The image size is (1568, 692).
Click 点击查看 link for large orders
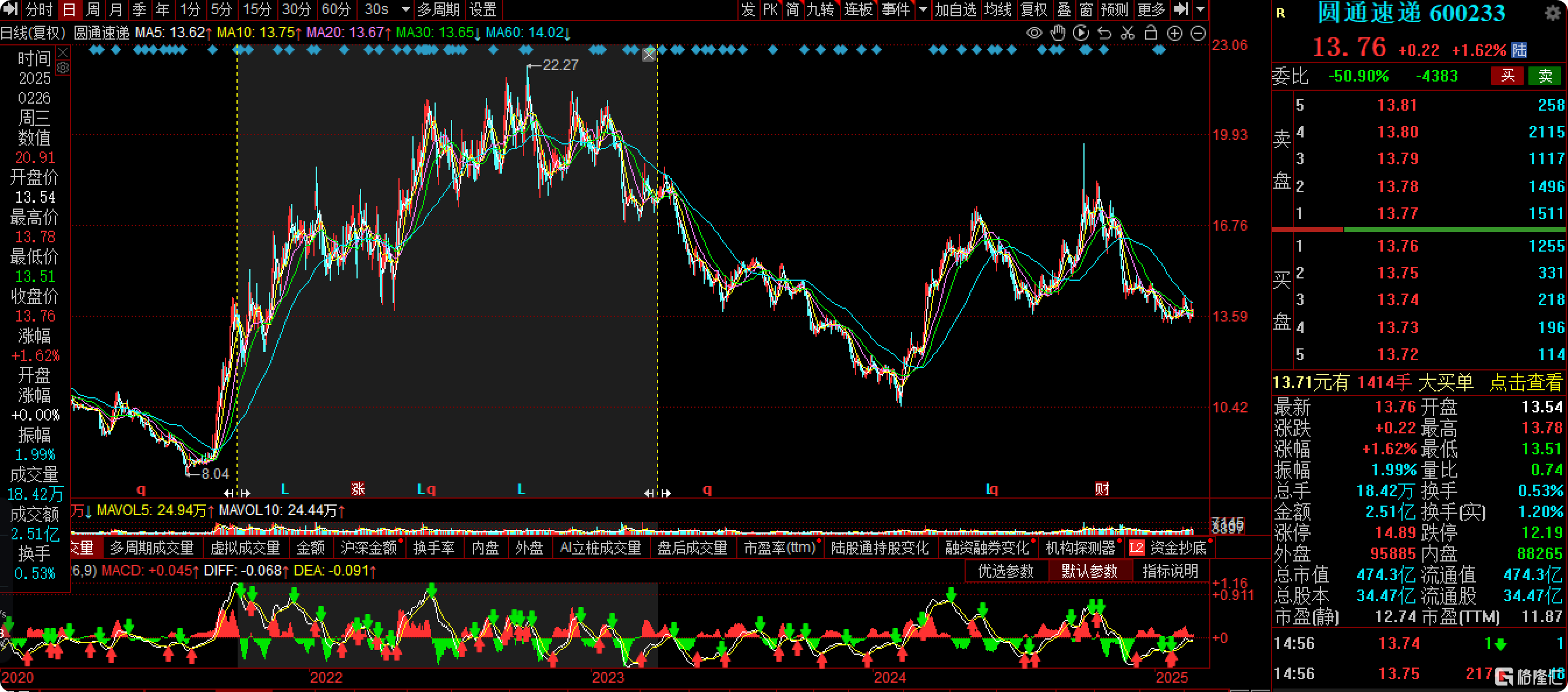[x=1526, y=382]
